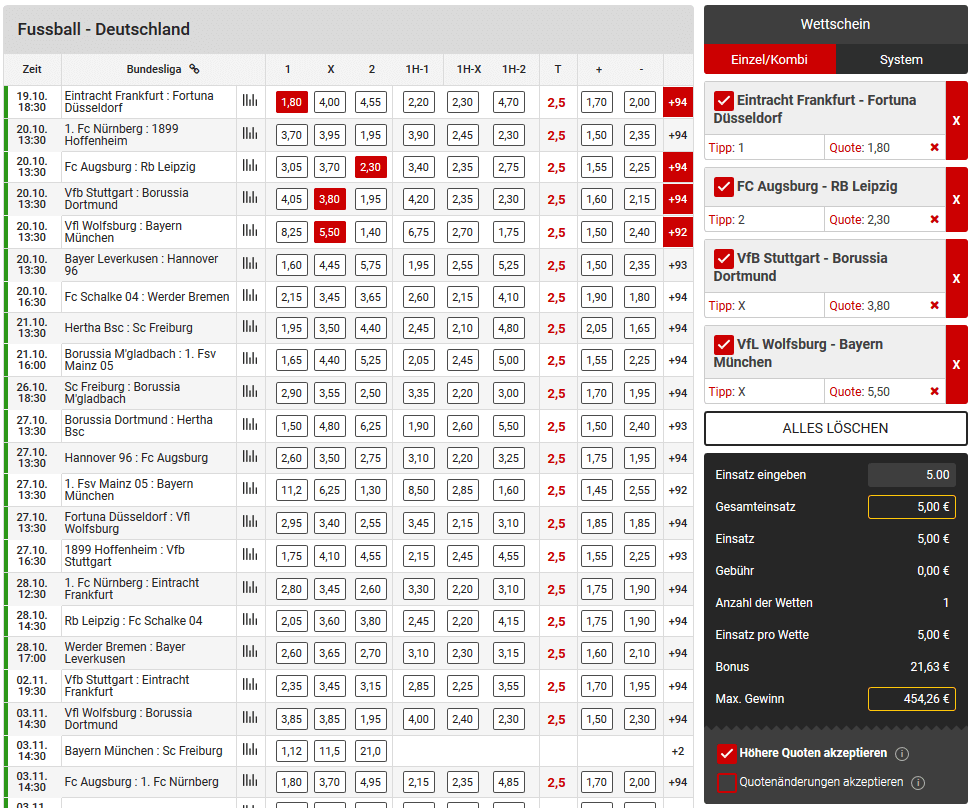Uncheck Eintracht Frankfurt - Fortuna Düsseldorf bet
971x808 pixels.
(723, 100)
